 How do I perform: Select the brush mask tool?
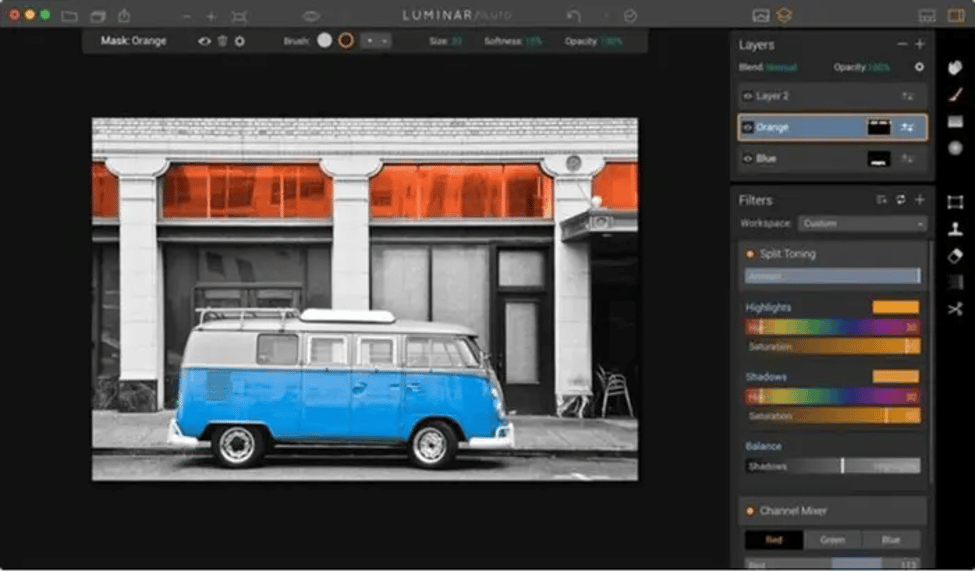pyautogui.click(x=955, y=94)
